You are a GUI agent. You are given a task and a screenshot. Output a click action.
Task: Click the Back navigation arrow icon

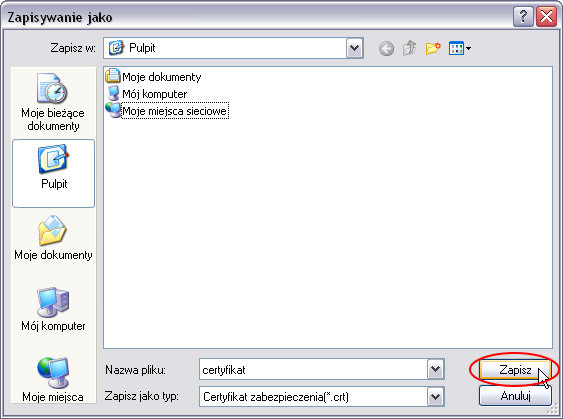pyautogui.click(x=386, y=48)
